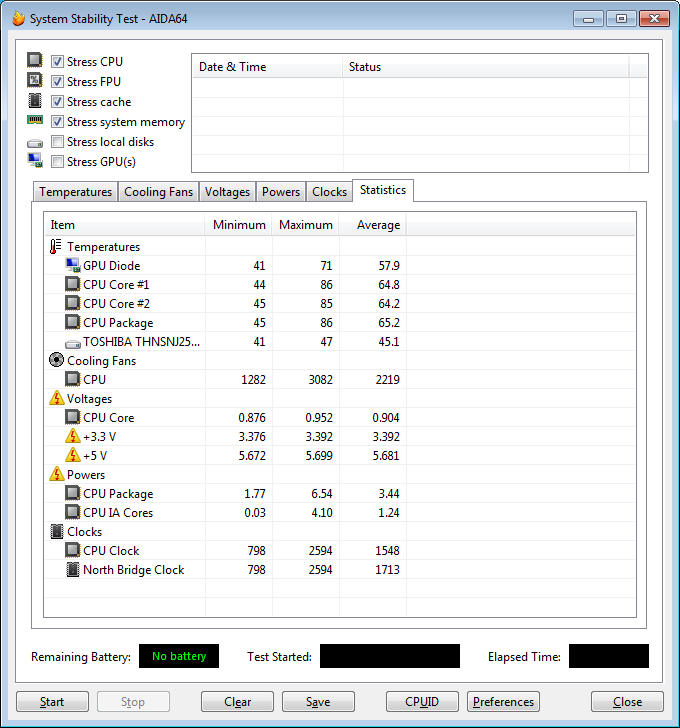Click the TOSHIBA drive icon
This screenshot has width=680, height=728.
click(72, 342)
